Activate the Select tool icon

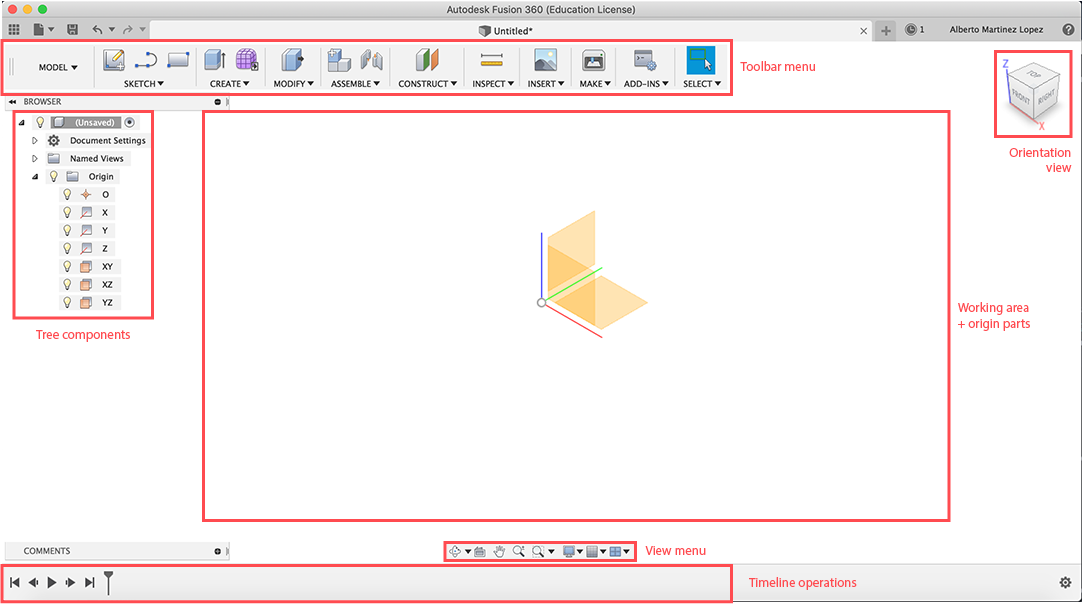click(x=700, y=60)
